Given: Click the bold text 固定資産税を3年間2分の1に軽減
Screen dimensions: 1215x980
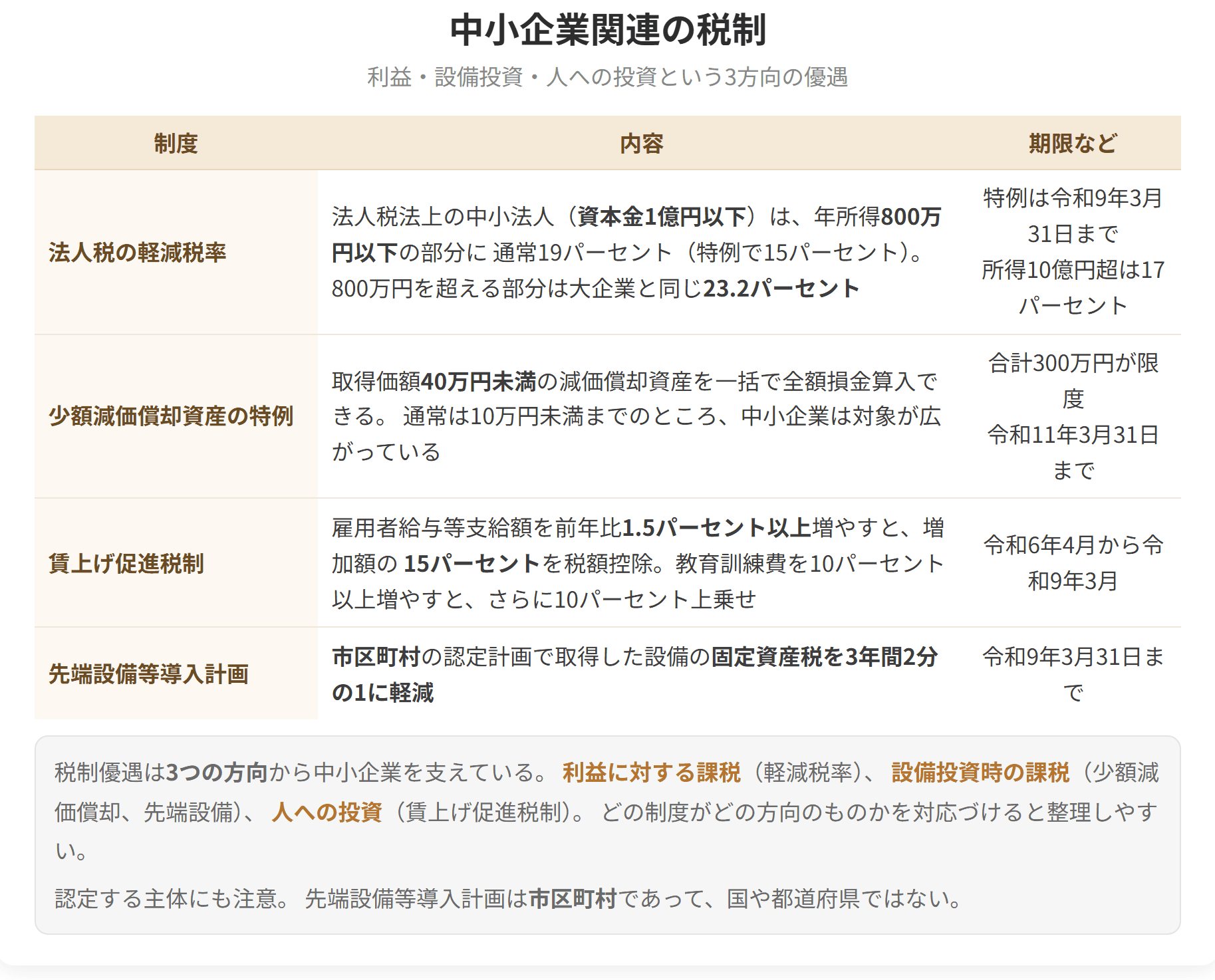Looking at the screenshot, I should 635,675.
